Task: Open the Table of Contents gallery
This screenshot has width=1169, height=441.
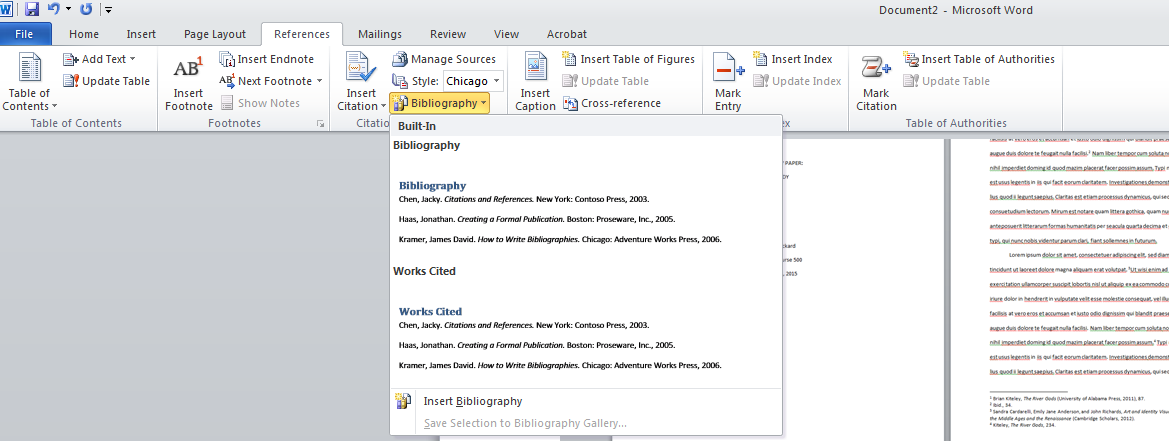Action: [x=30, y=82]
